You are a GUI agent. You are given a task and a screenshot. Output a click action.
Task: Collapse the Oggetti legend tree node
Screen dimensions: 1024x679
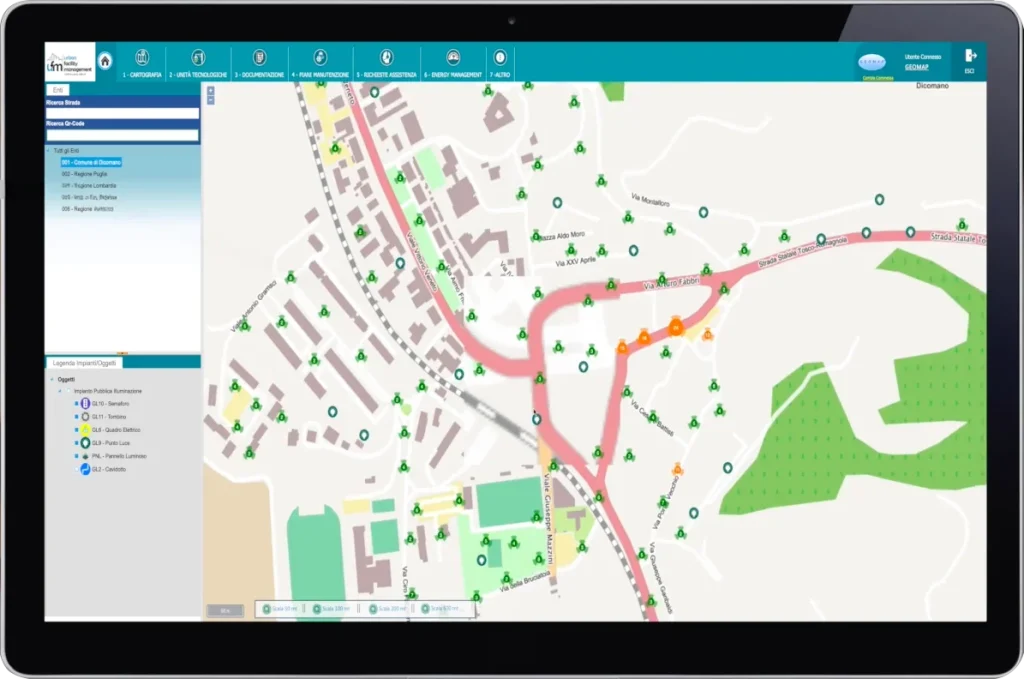(x=51, y=379)
